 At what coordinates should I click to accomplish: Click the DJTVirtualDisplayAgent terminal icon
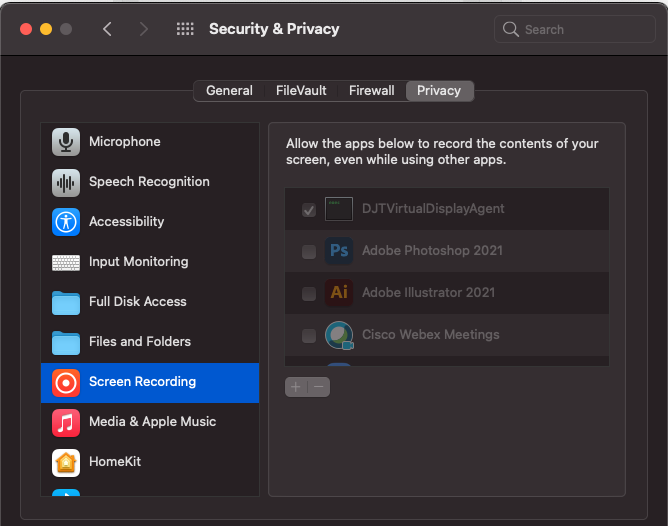coord(339,209)
